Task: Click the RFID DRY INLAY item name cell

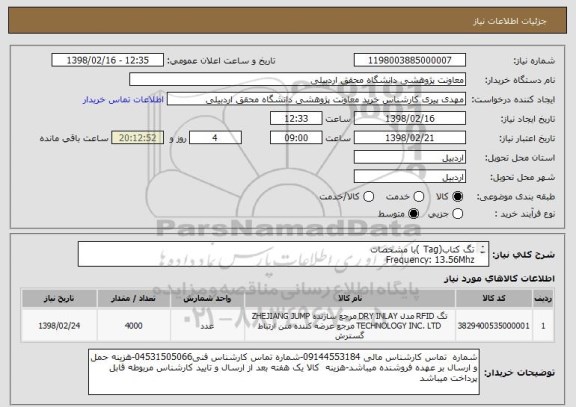Action: (350, 326)
